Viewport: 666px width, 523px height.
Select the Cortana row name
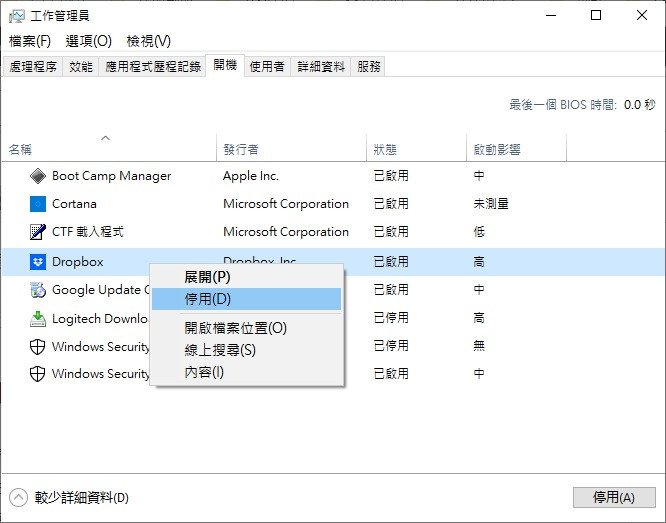[74, 204]
